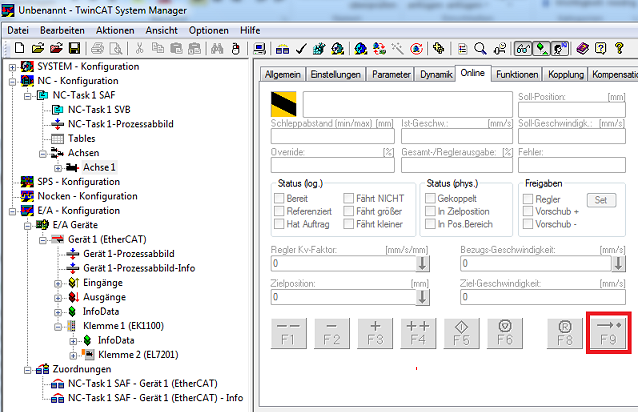Click the Reload I/O devices icon with colored arrows
638x412 pixels.
click(379, 49)
